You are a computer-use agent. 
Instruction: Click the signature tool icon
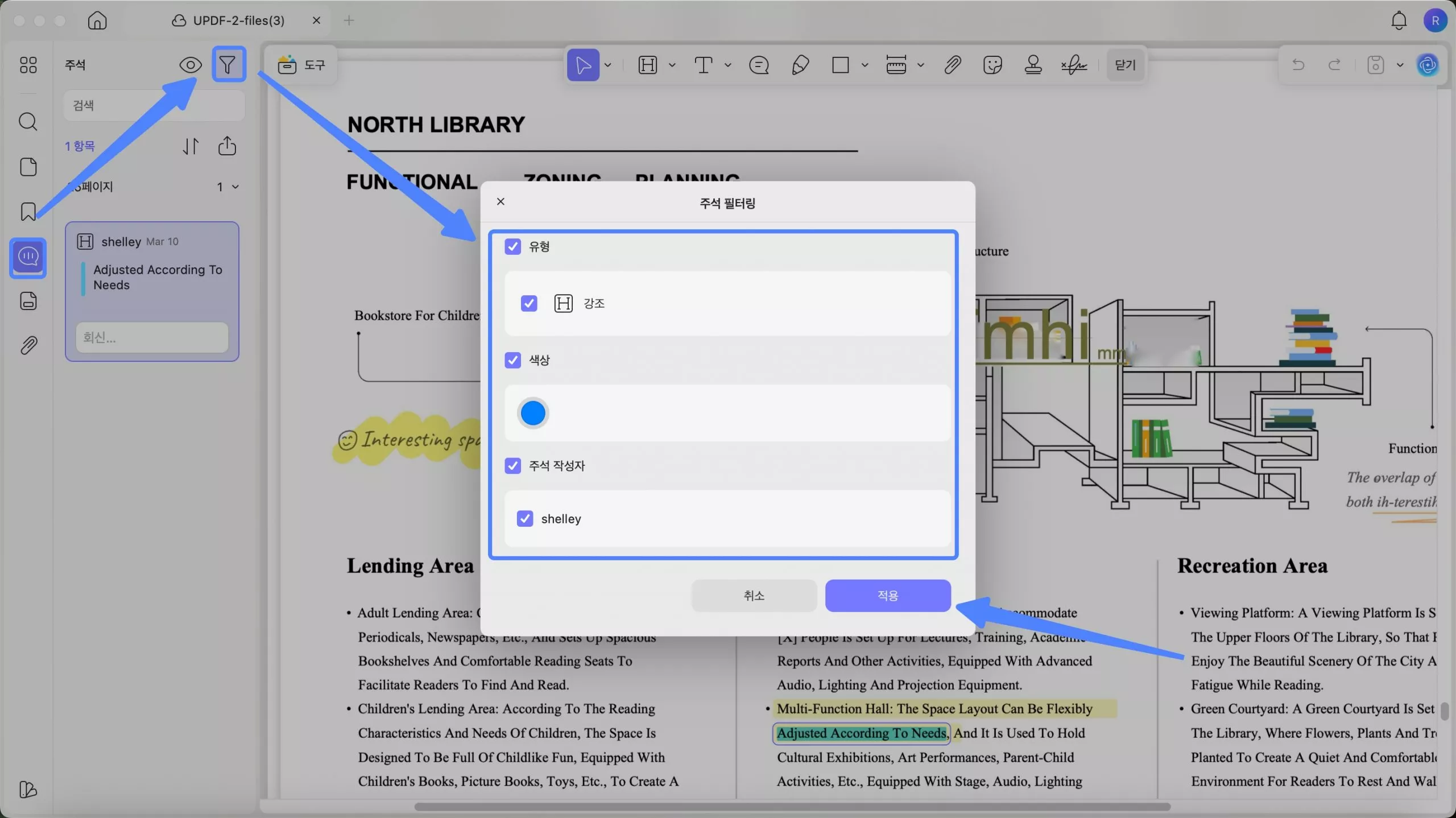coord(1073,65)
